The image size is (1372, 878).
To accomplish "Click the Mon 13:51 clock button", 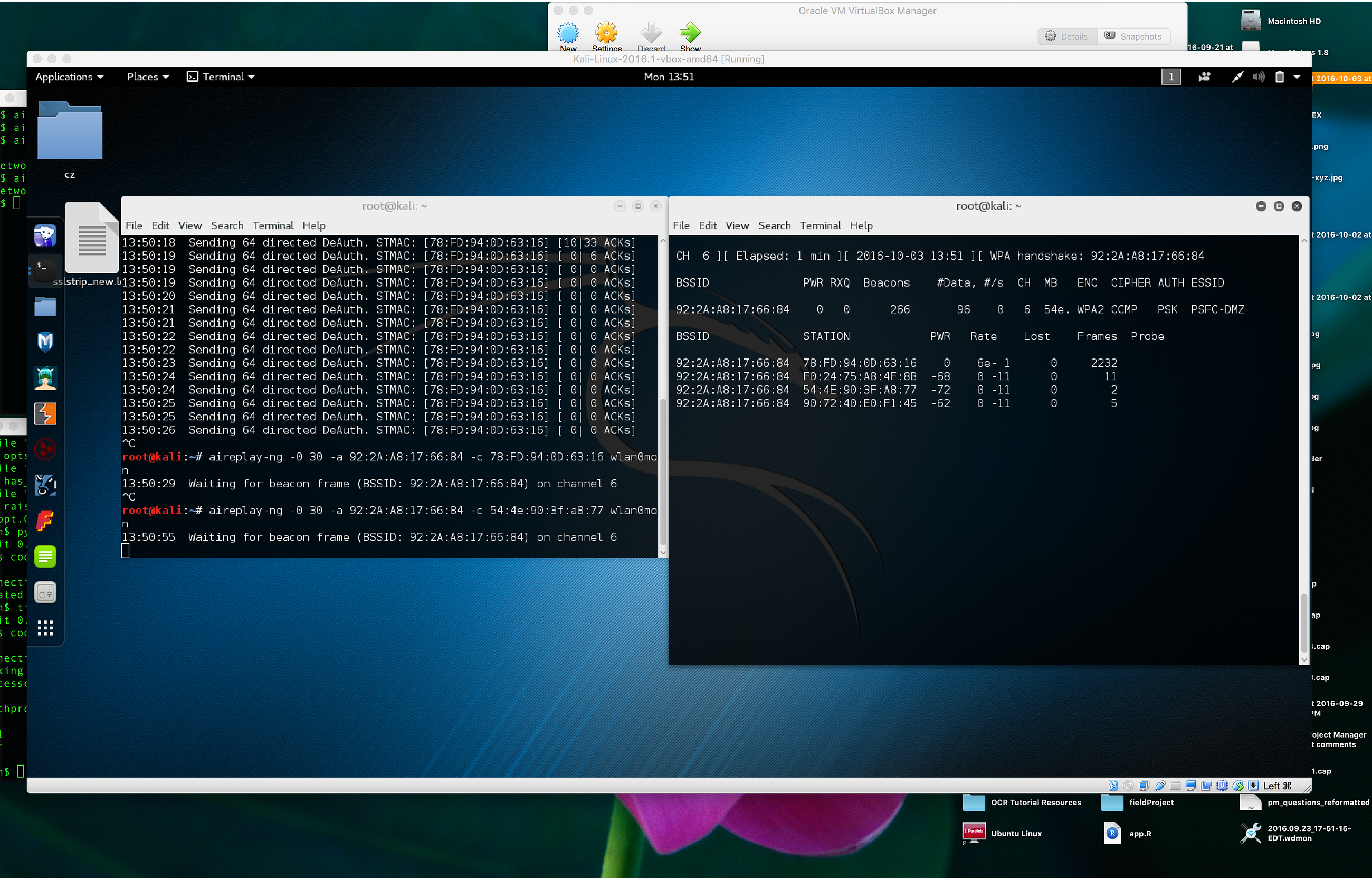I will click(x=669, y=77).
